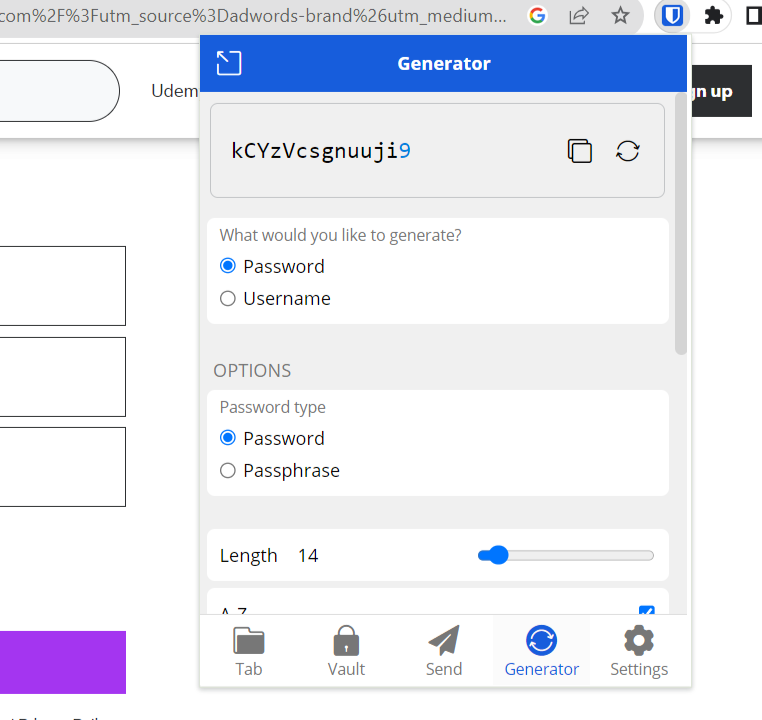Click the share page icon
This screenshot has width=762, height=720.
click(x=579, y=15)
